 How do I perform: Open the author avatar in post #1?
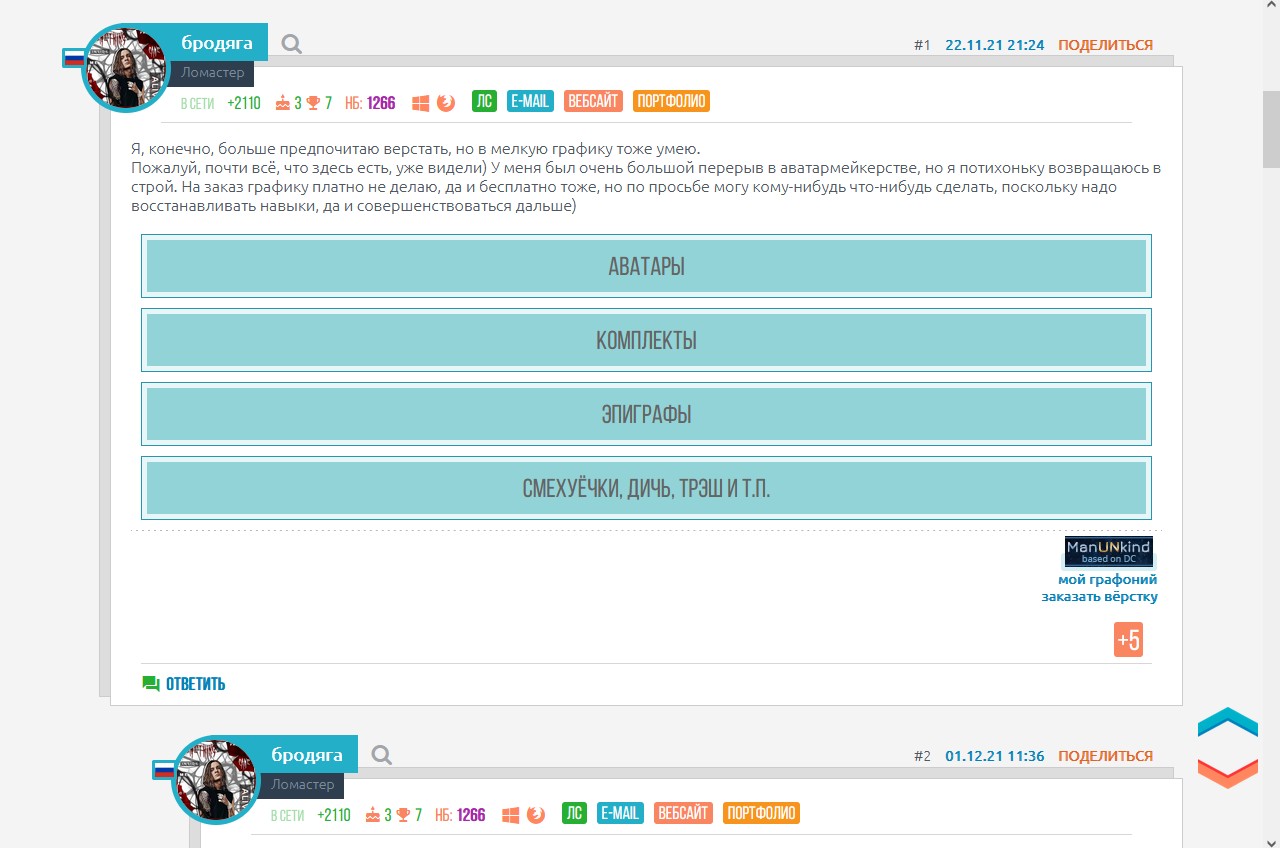(126, 68)
